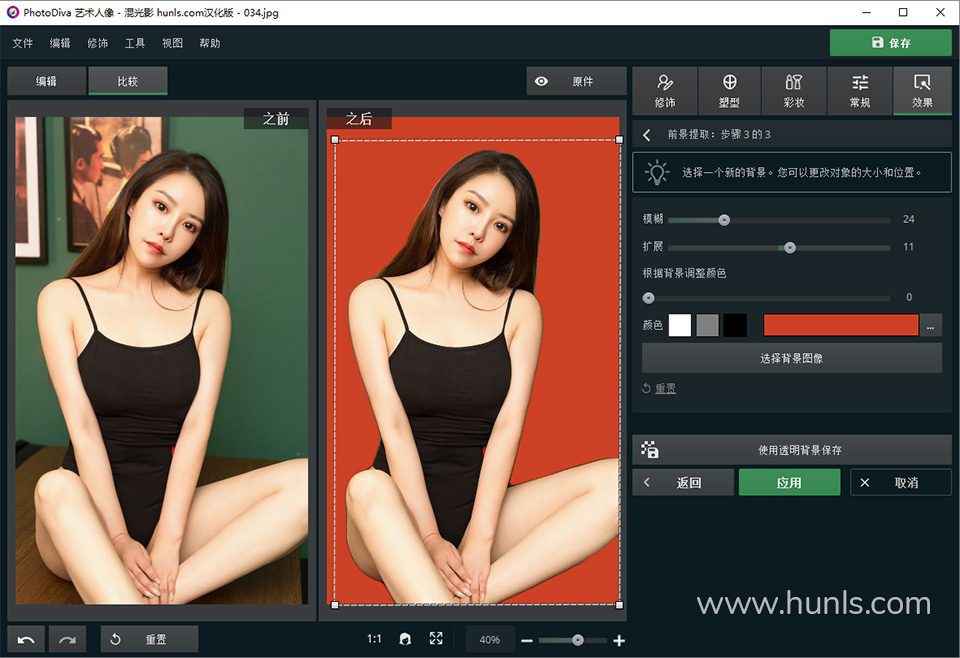Click the 使用透明背景保存 save transparent button
Image resolution: width=960 pixels, height=658 pixels.
coord(792,450)
